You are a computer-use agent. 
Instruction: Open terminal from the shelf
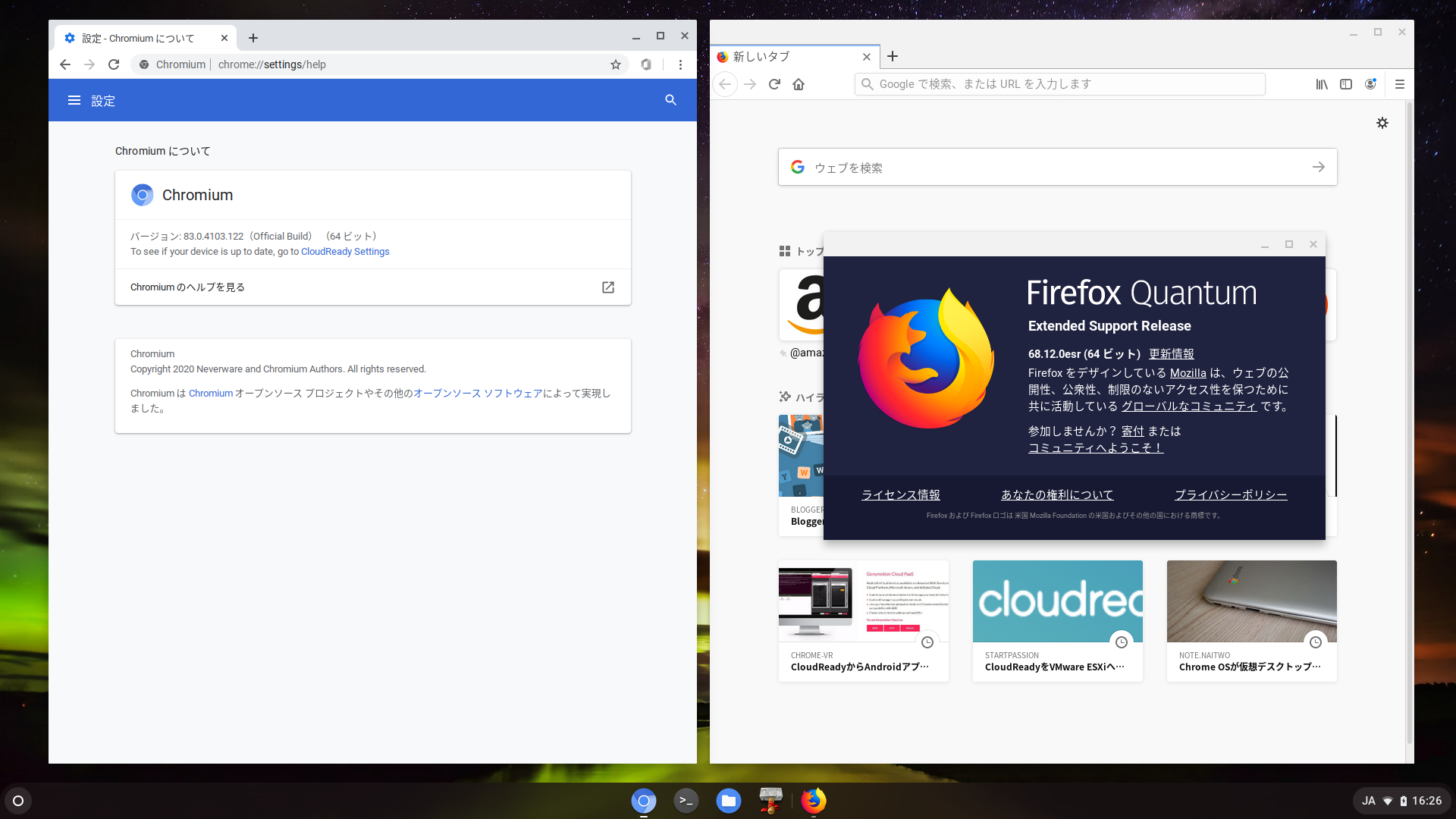686,800
